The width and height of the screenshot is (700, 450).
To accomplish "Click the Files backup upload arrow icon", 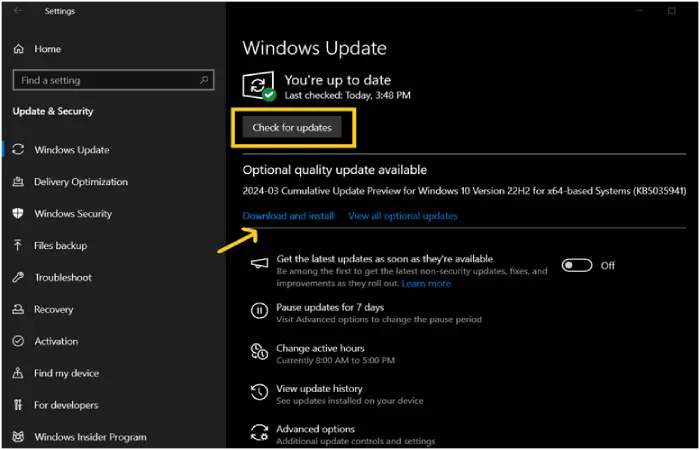I will click(x=18, y=245).
